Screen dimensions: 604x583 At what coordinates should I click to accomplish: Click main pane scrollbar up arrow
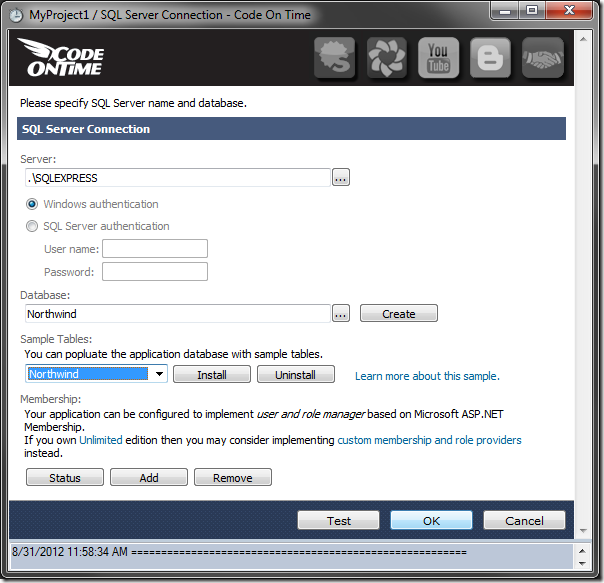tap(583, 39)
